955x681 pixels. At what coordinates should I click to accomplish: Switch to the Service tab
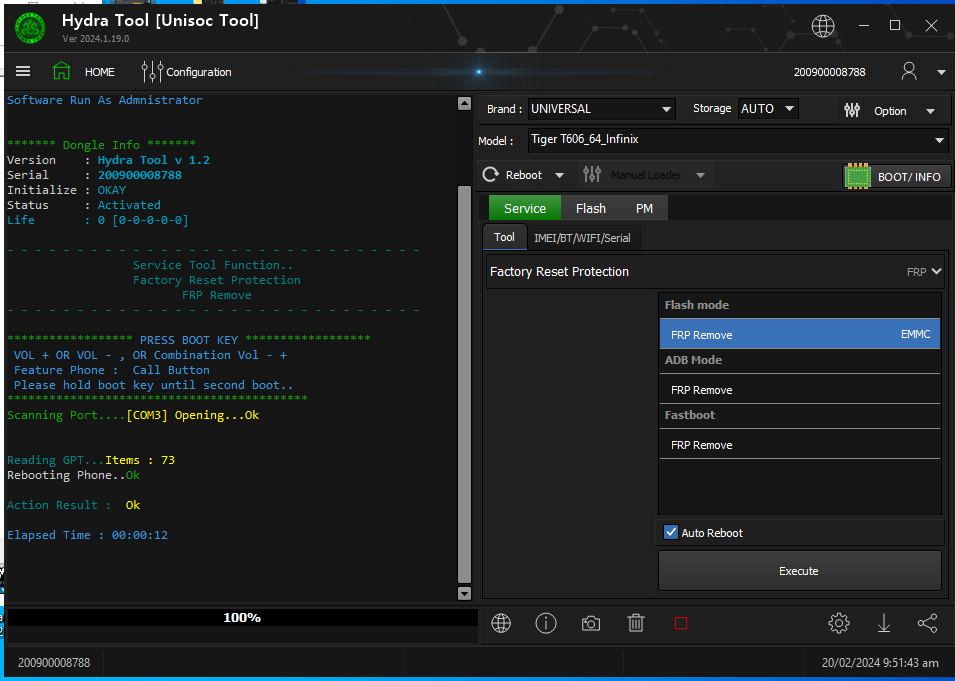524,208
